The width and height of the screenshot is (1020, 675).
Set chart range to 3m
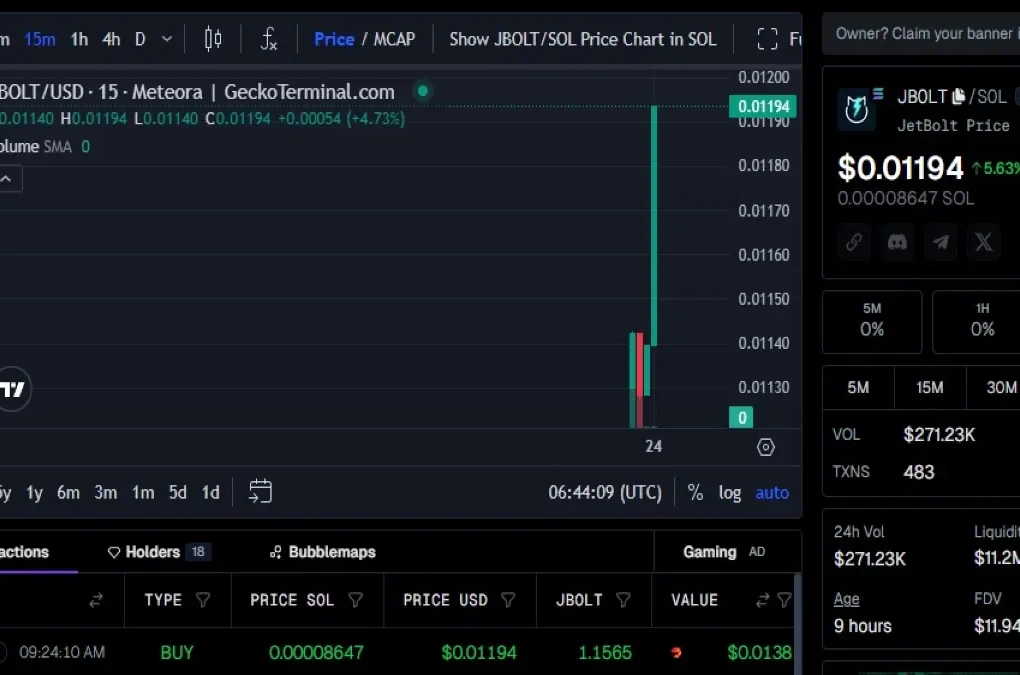[105, 492]
